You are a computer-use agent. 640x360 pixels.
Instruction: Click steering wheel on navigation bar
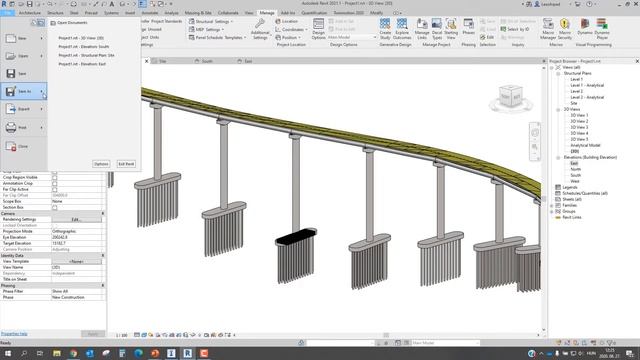tap(535, 133)
